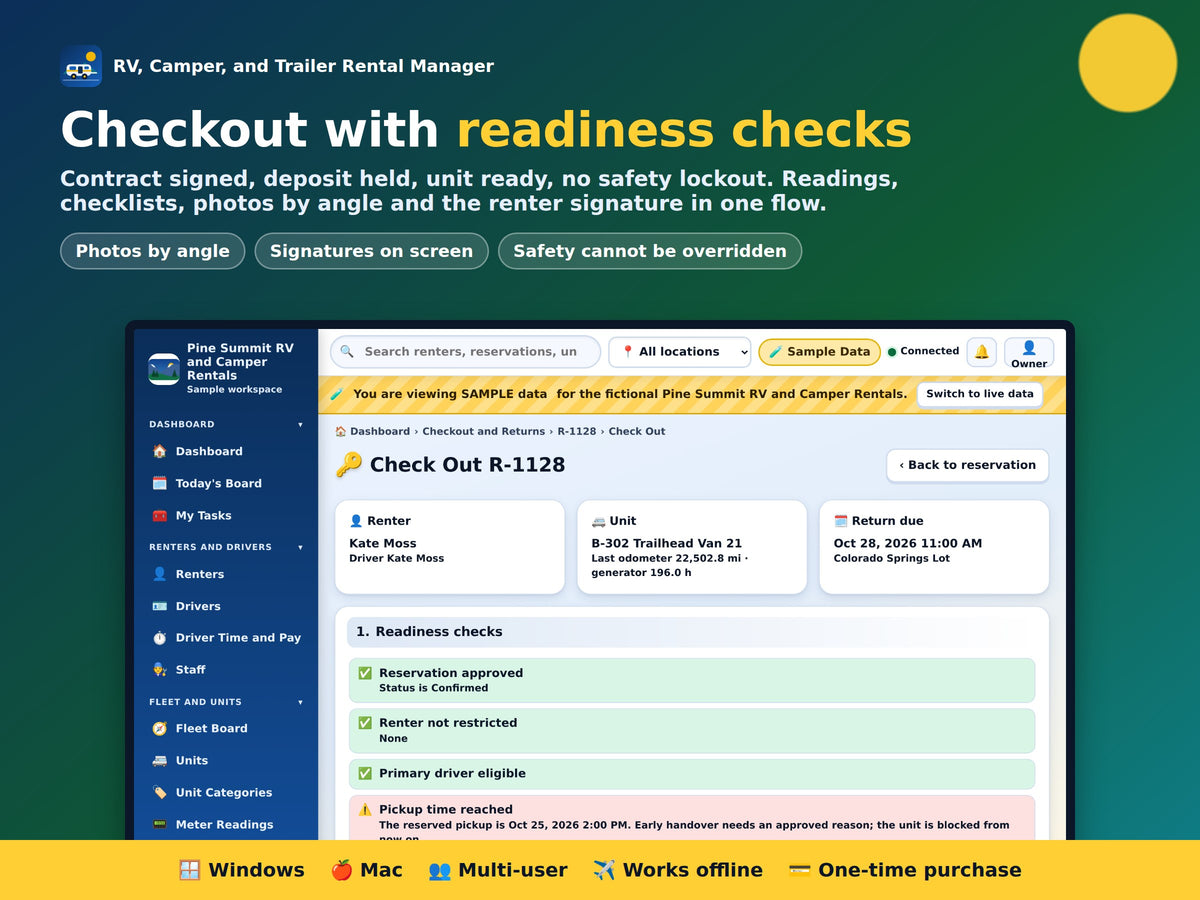Toggle the Sample Data pill
1200x900 pixels.
(819, 352)
